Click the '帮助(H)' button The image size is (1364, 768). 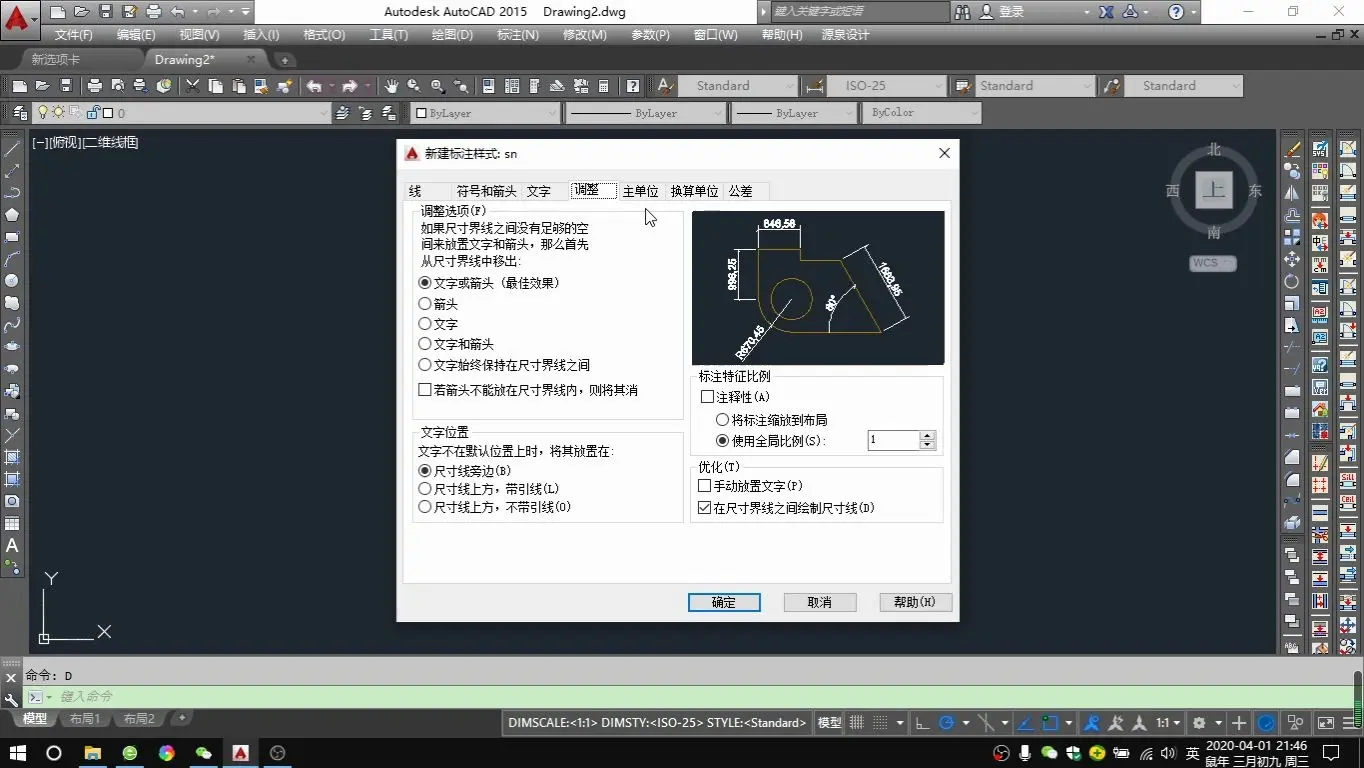[x=915, y=602]
